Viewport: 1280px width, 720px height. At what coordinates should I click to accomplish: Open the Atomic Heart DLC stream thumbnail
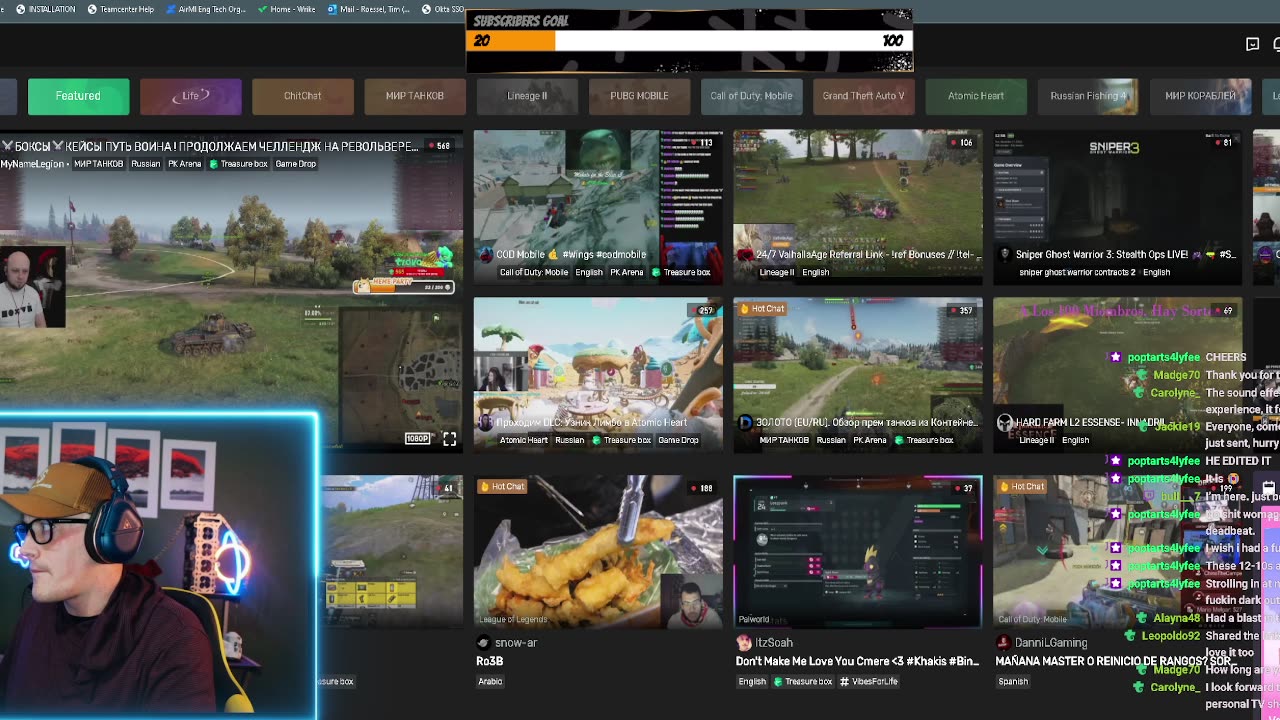598,373
